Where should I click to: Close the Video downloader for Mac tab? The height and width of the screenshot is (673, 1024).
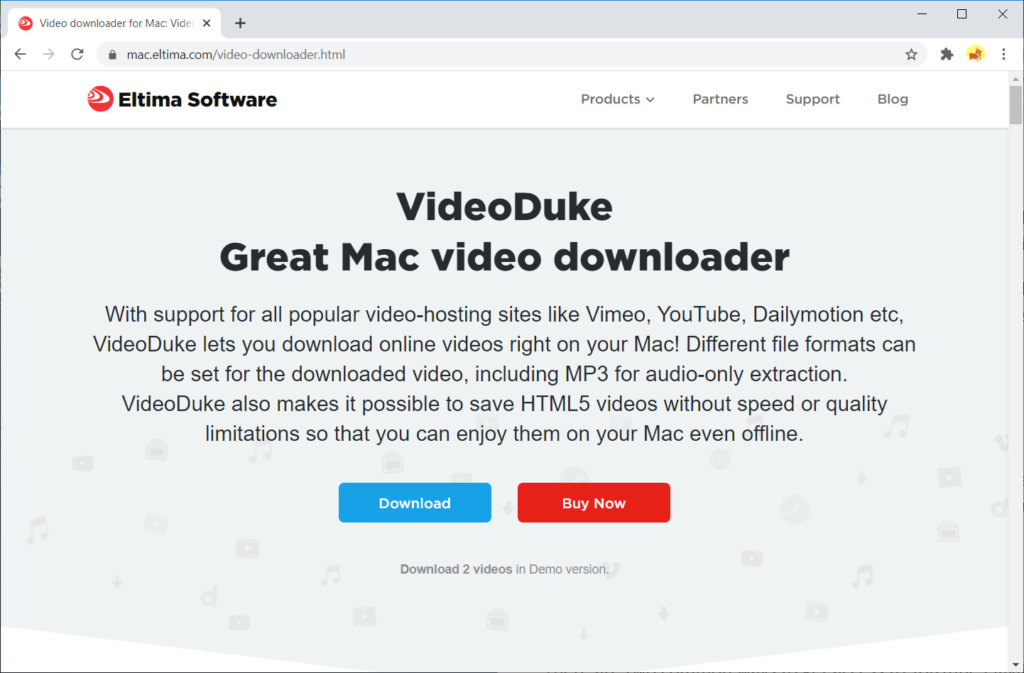206,23
